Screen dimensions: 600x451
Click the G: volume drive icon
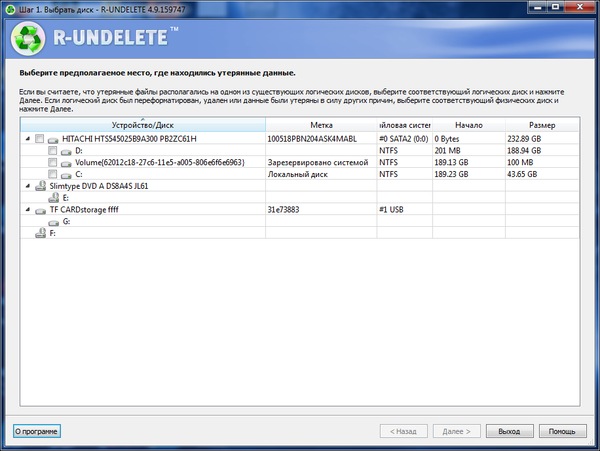[x=54, y=222]
